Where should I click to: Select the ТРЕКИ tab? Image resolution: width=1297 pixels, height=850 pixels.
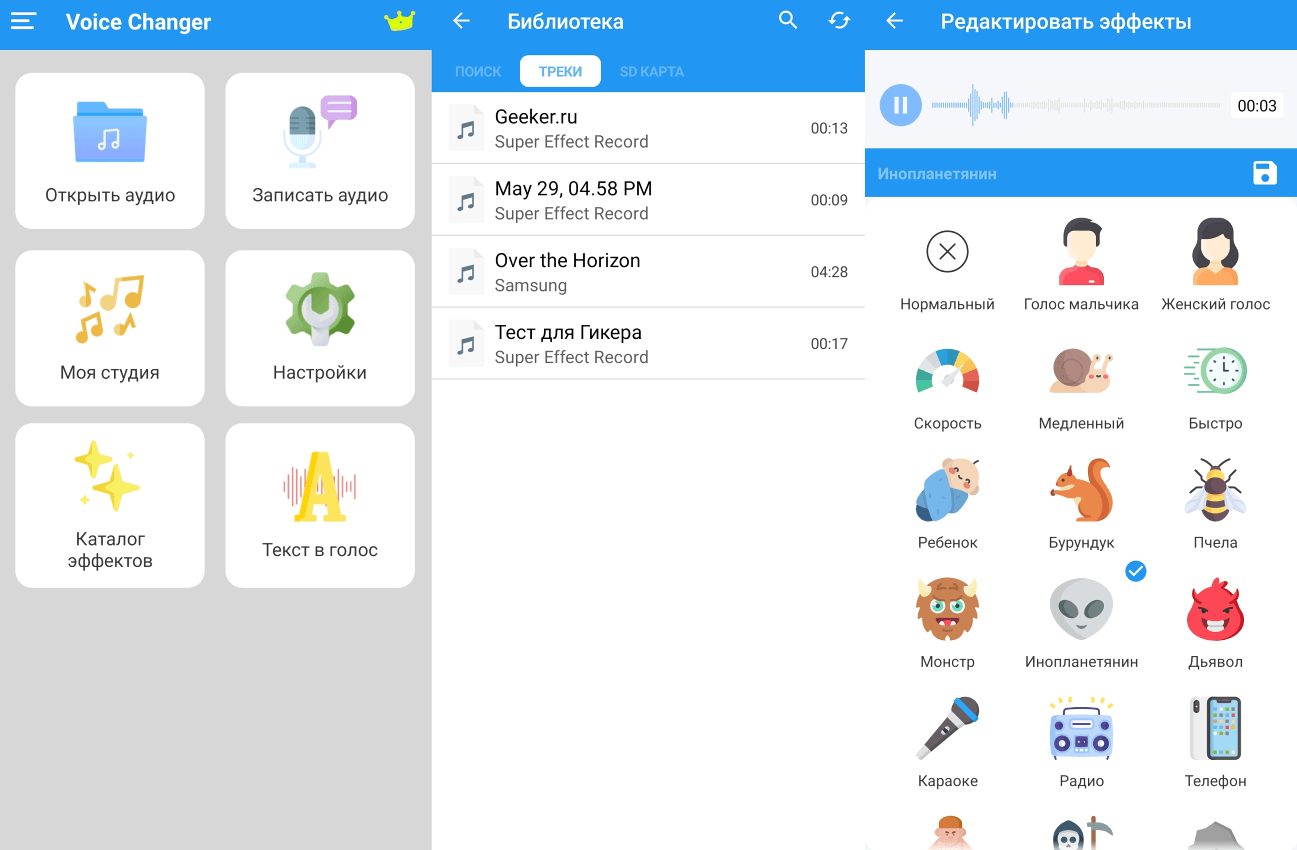click(x=560, y=72)
